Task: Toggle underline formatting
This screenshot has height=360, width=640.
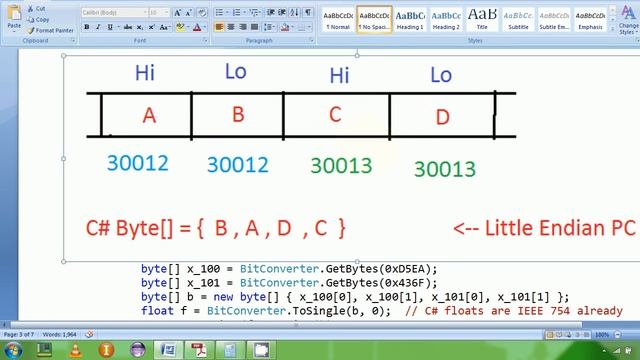Action: click(x=109, y=27)
